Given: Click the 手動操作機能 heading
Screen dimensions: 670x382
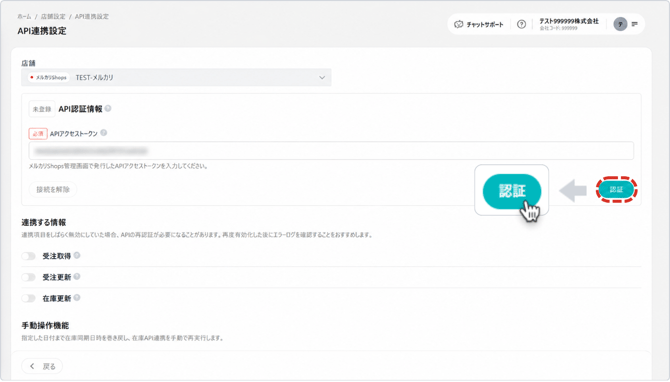Looking at the screenshot, I should (45, 326).
